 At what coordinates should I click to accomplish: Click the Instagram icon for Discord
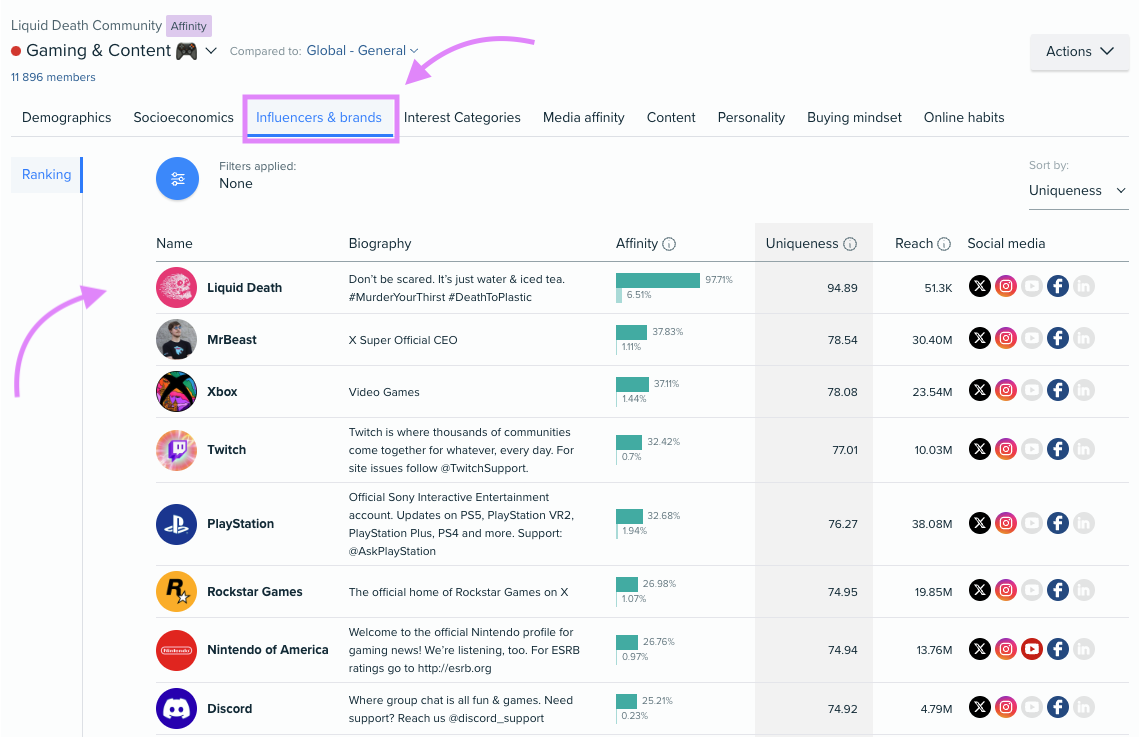[x=1006, y=707]
